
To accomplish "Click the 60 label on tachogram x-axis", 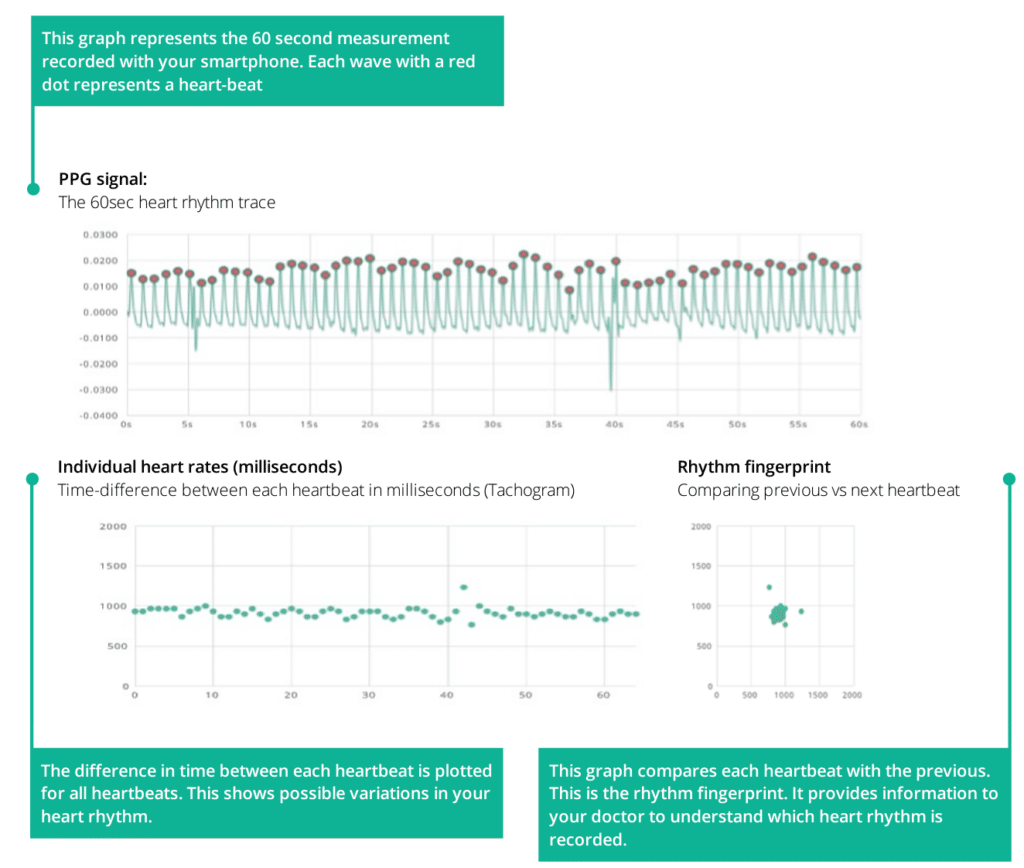I will tap(603, 695).
